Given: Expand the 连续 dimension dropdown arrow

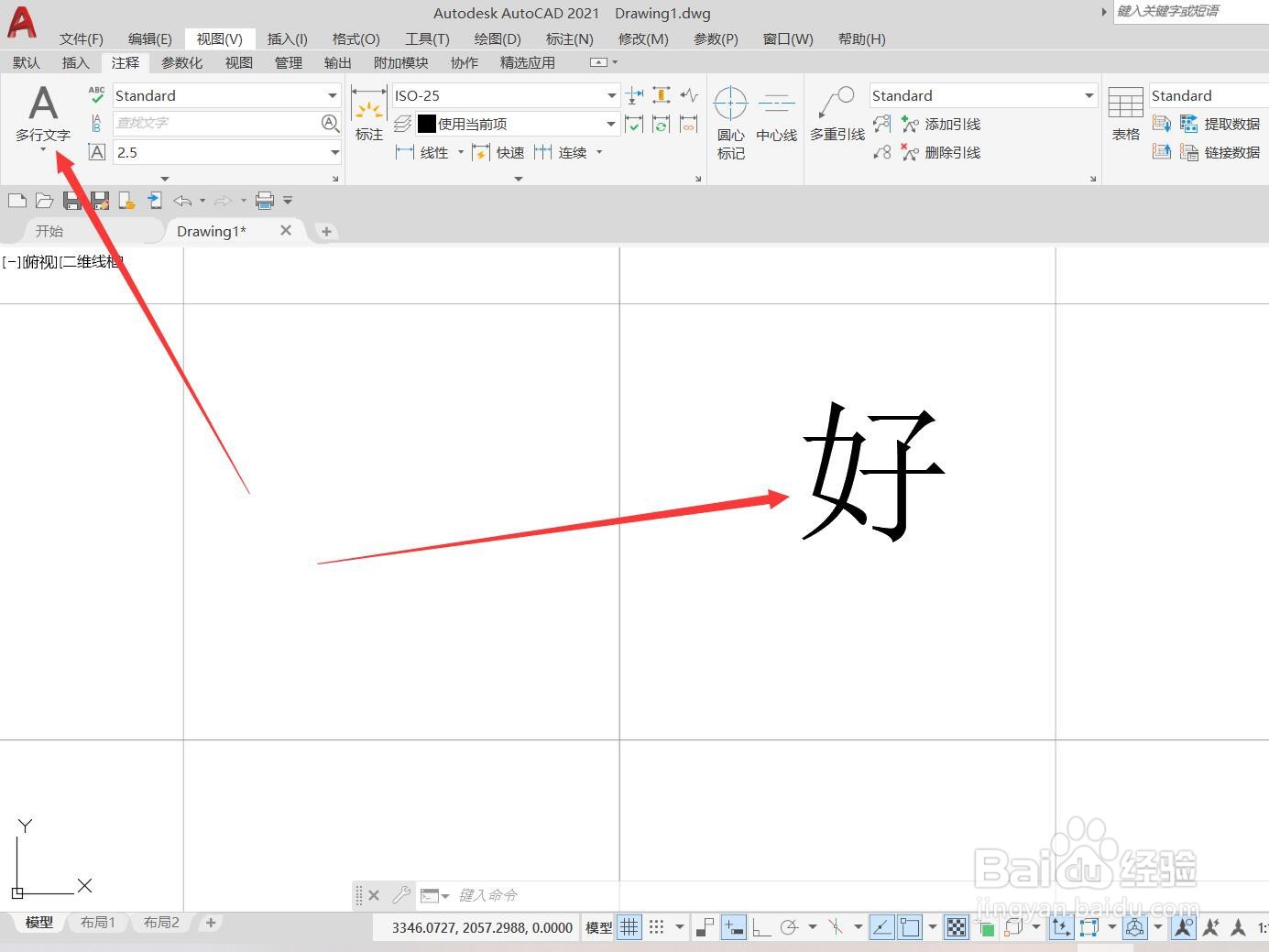Looking at the screenshot, I should pyautogui.click(x=599, y=152).
